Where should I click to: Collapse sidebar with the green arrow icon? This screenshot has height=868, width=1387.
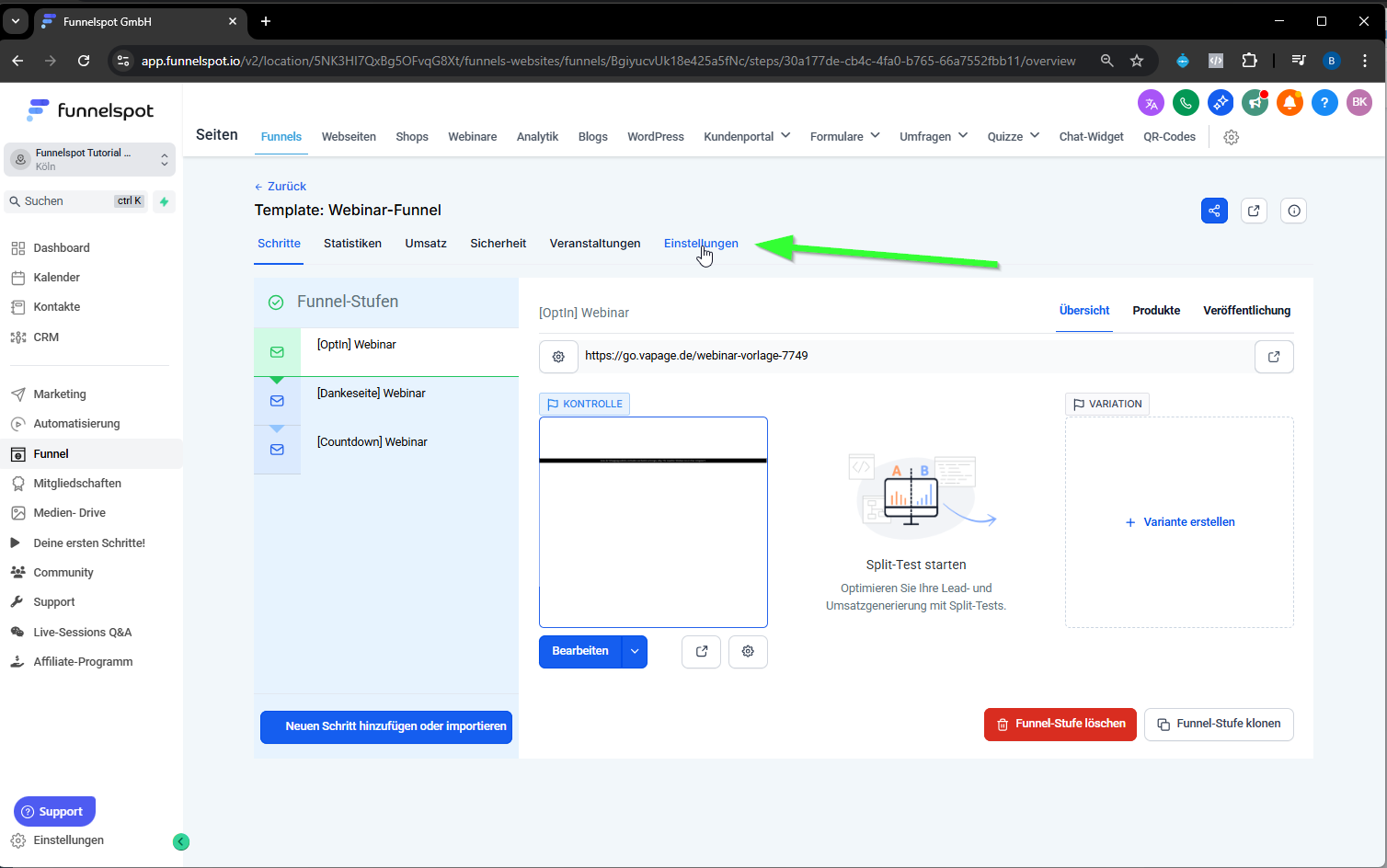point(181,841)
